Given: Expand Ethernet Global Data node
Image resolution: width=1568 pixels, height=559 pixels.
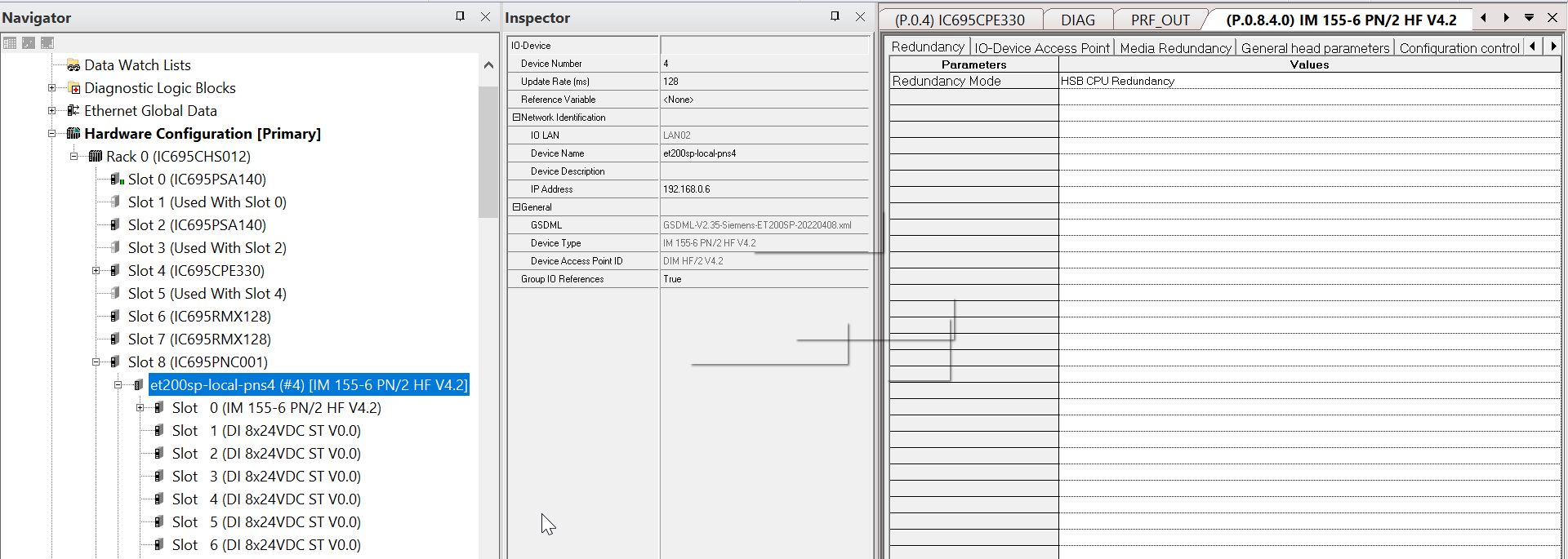Looking at the screenshot, I should pos(52,111).
